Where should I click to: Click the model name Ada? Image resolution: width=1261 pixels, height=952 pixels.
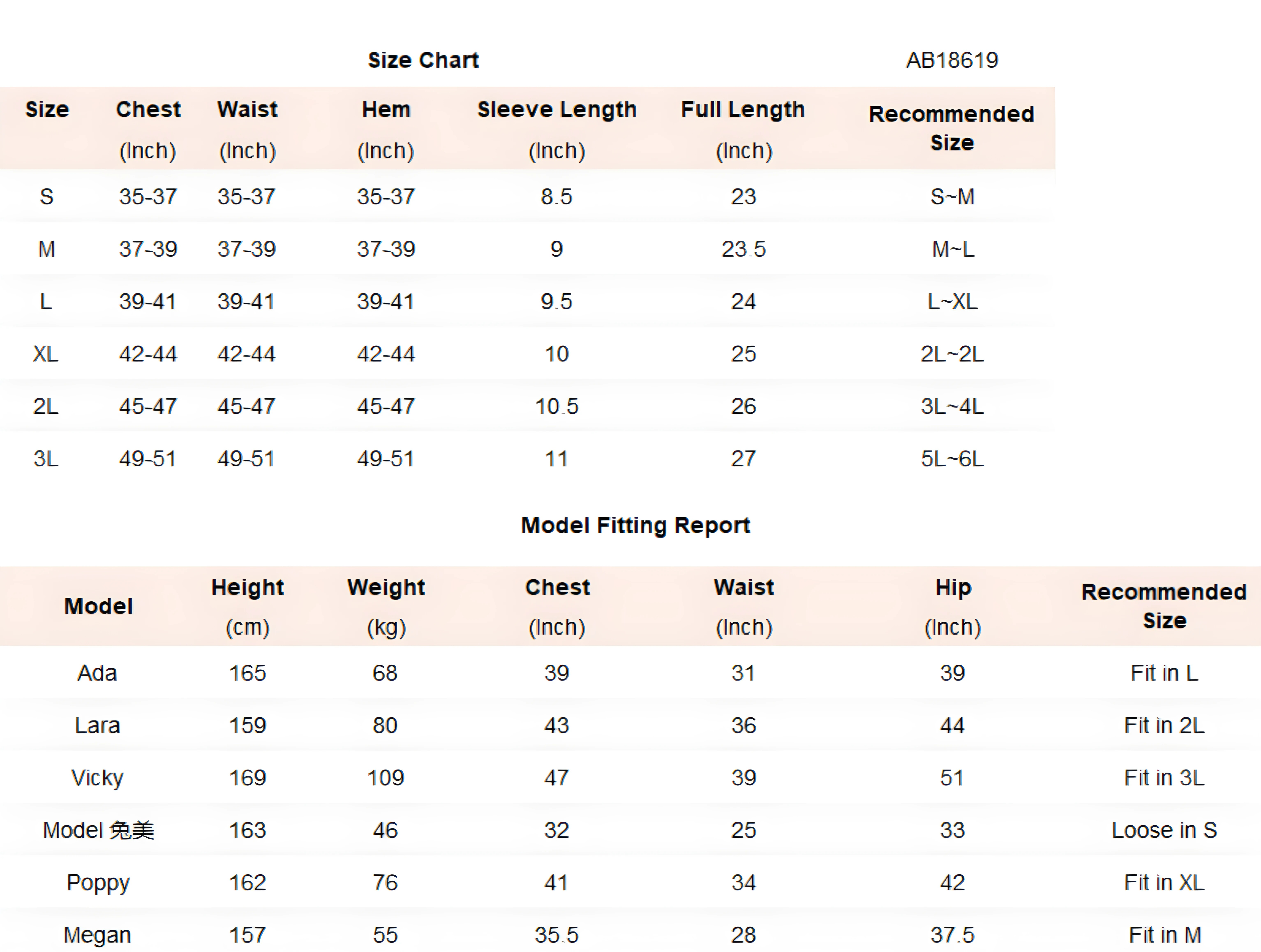coord(97,673)
